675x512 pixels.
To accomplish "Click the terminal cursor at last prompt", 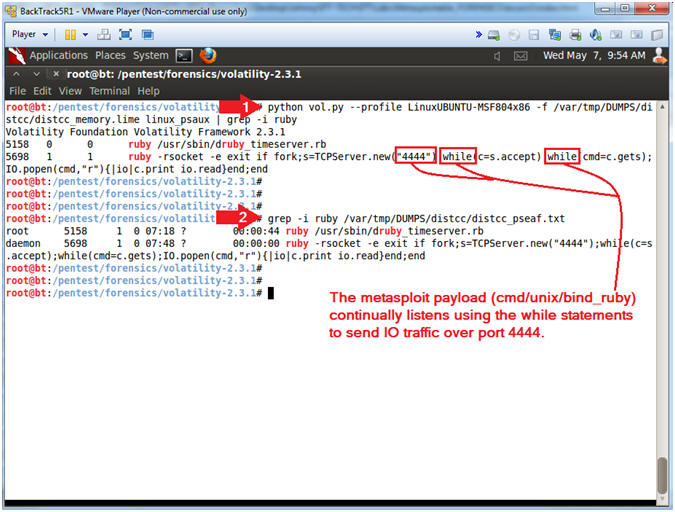I will coord(271,293).
